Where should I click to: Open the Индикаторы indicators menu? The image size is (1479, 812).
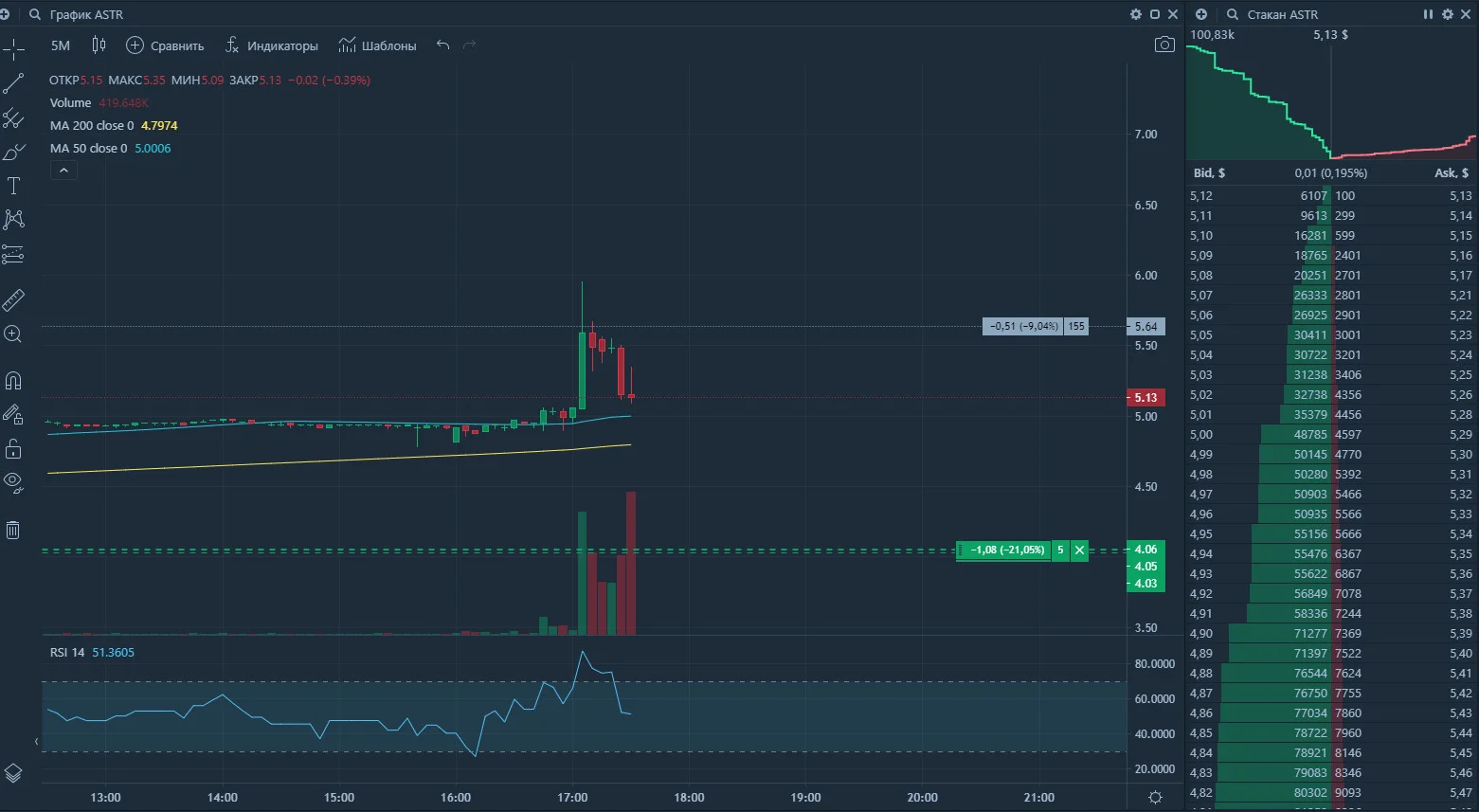click(x=271, y=45)
